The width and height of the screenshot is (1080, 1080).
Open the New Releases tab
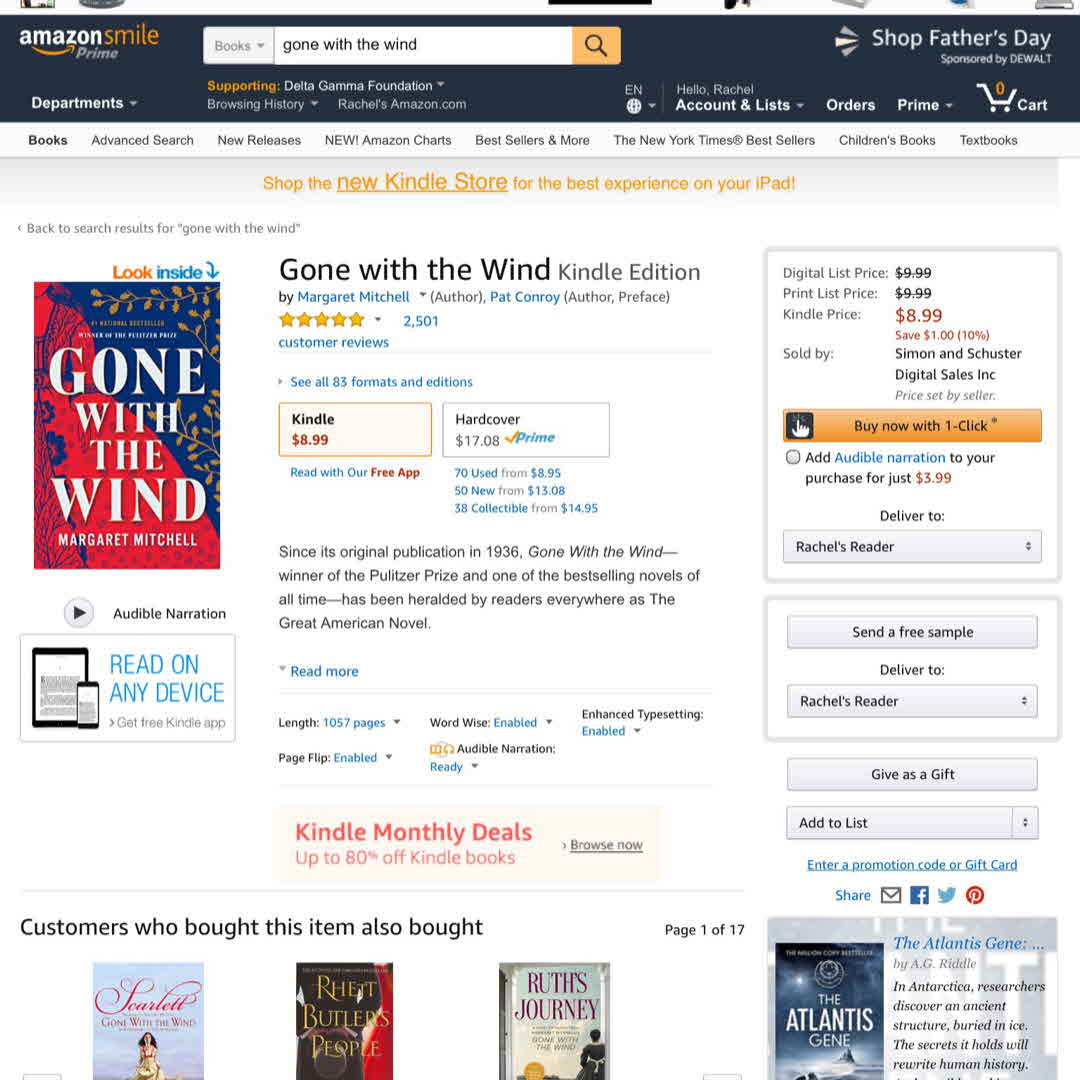[259, 141]
